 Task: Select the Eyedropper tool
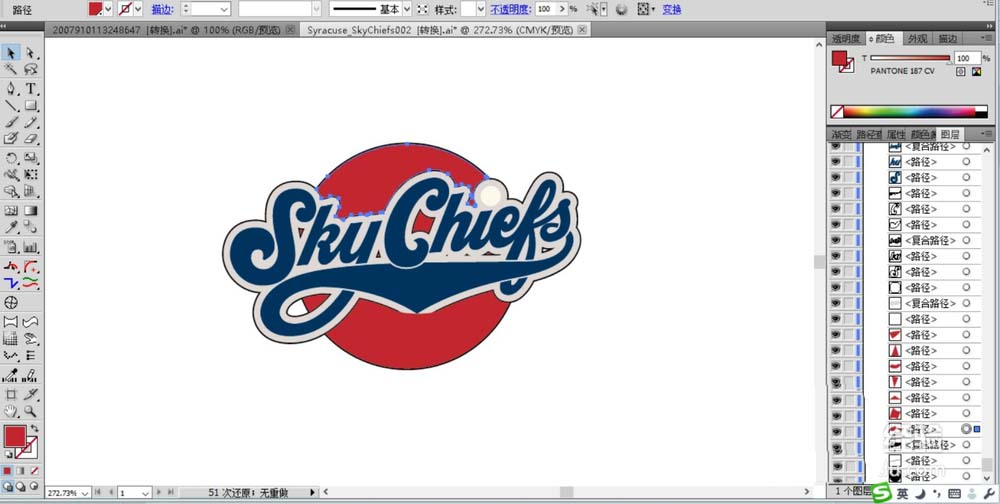click(x=11, y=227)
